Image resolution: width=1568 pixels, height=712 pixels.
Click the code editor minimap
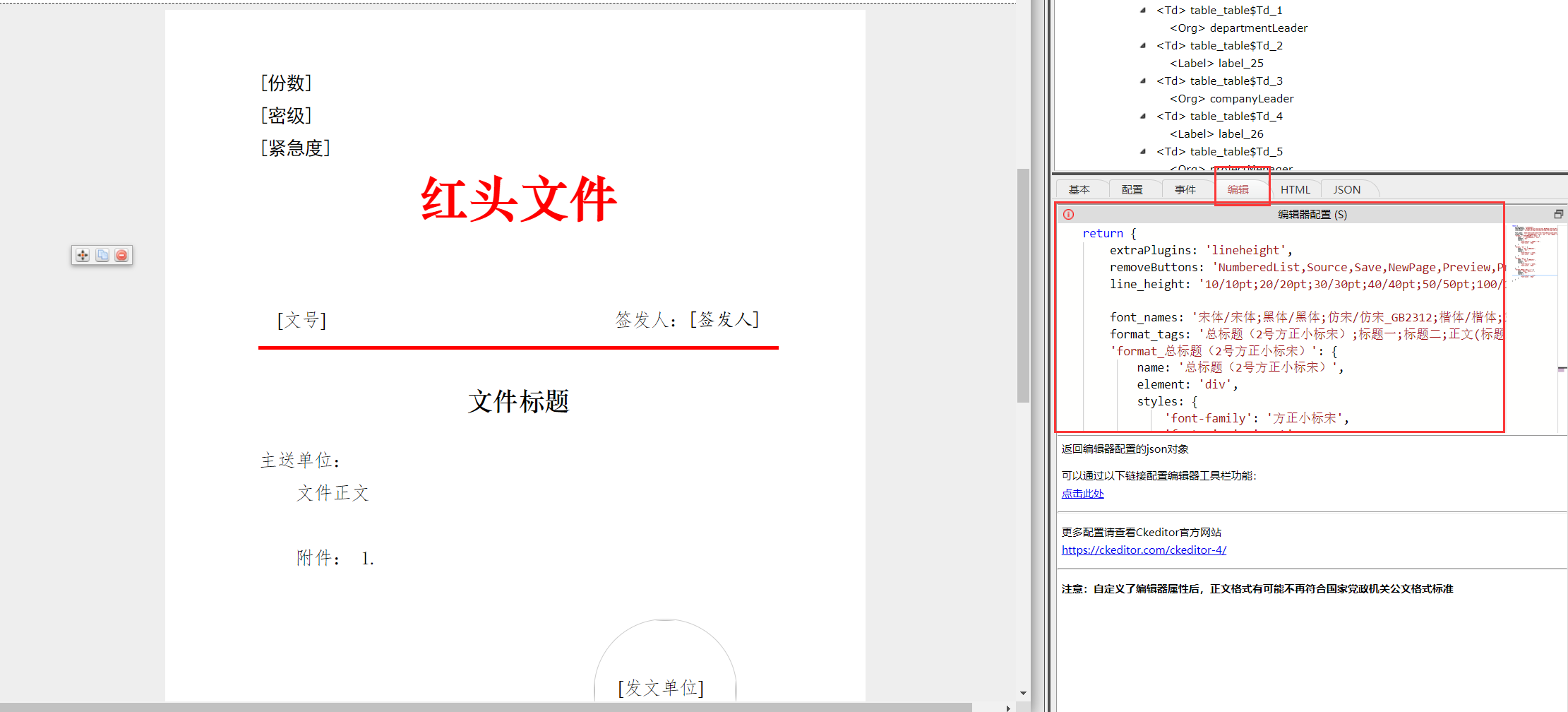click(x=1534, y=253)
